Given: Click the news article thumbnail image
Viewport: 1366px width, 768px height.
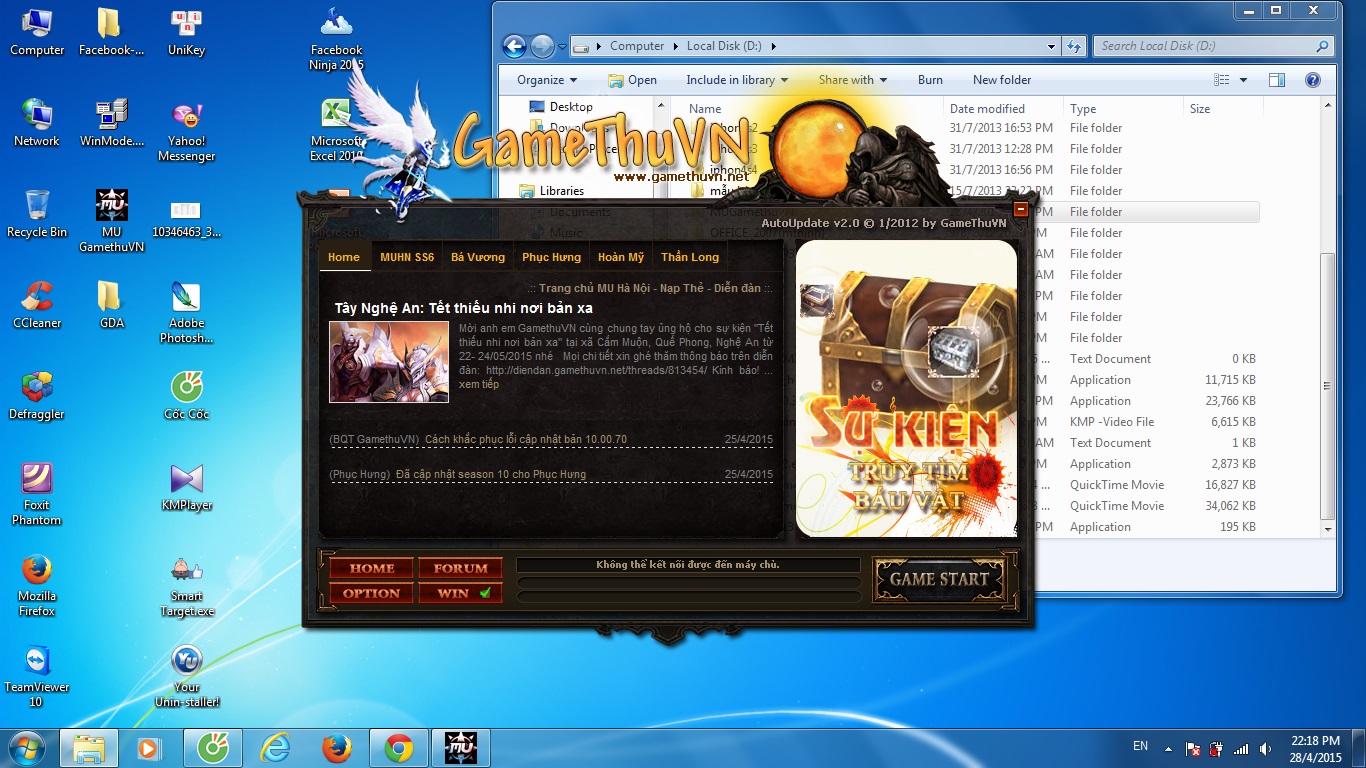Looking at the screenshot, I should point(389,362).
